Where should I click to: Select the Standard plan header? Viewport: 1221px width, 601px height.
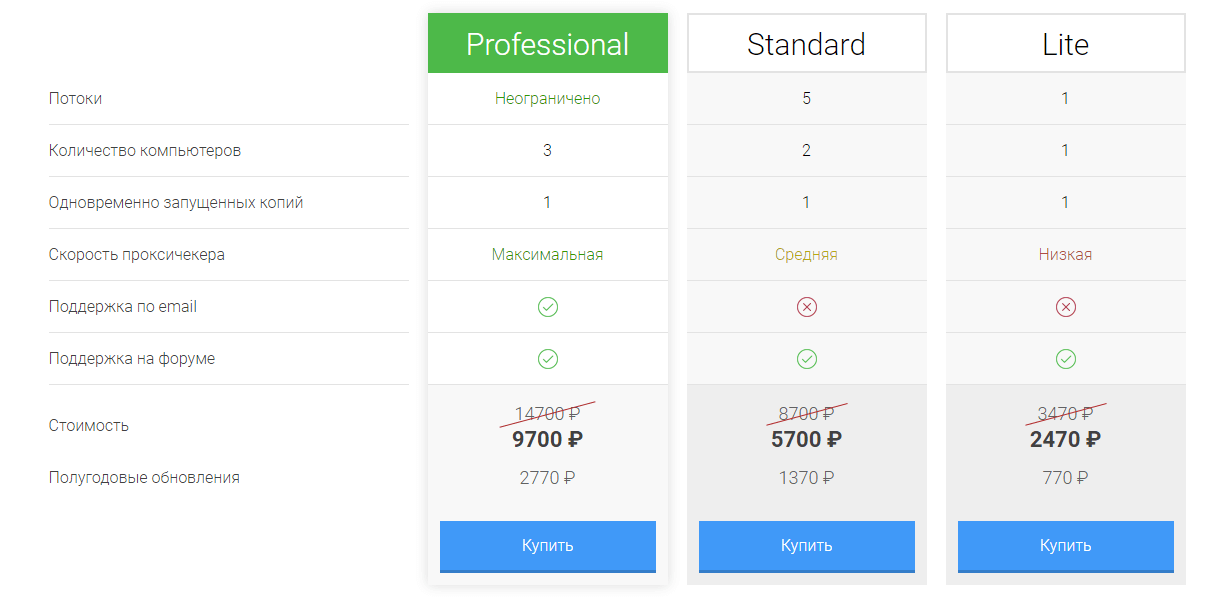(807, 44)
